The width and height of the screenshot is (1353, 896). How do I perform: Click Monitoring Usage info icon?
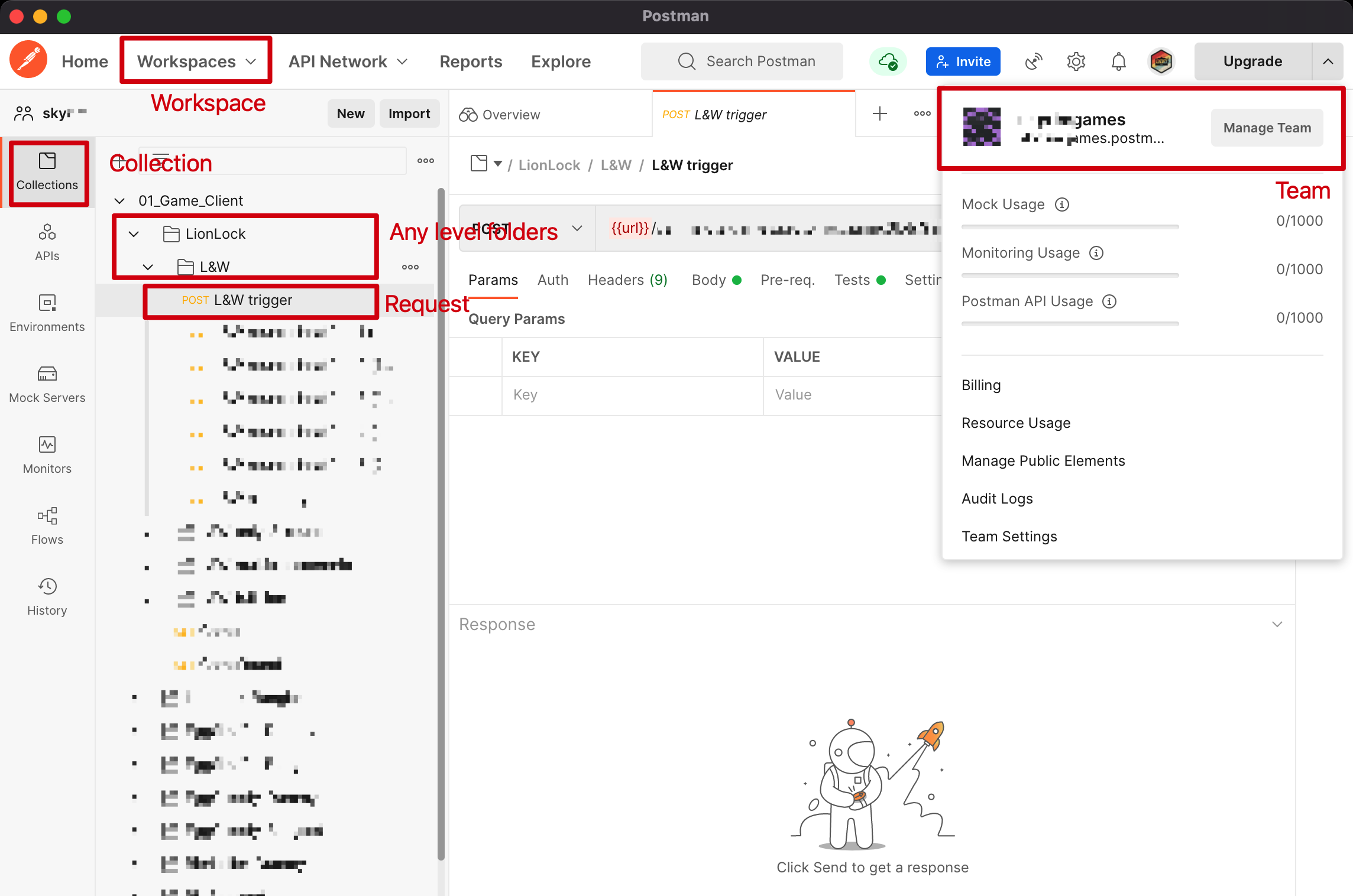click(1096, 253)
